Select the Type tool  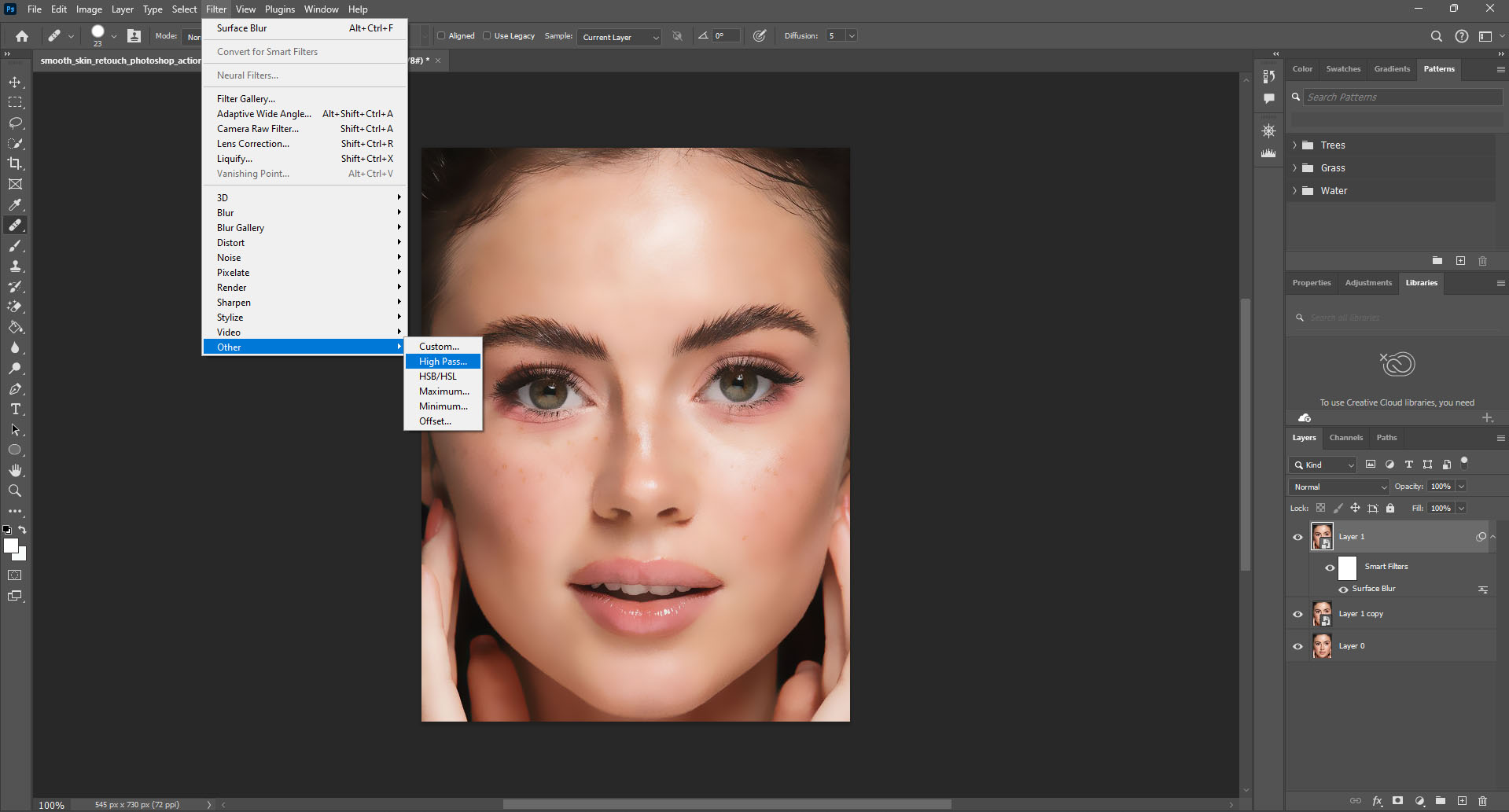[x=15, y=409]
